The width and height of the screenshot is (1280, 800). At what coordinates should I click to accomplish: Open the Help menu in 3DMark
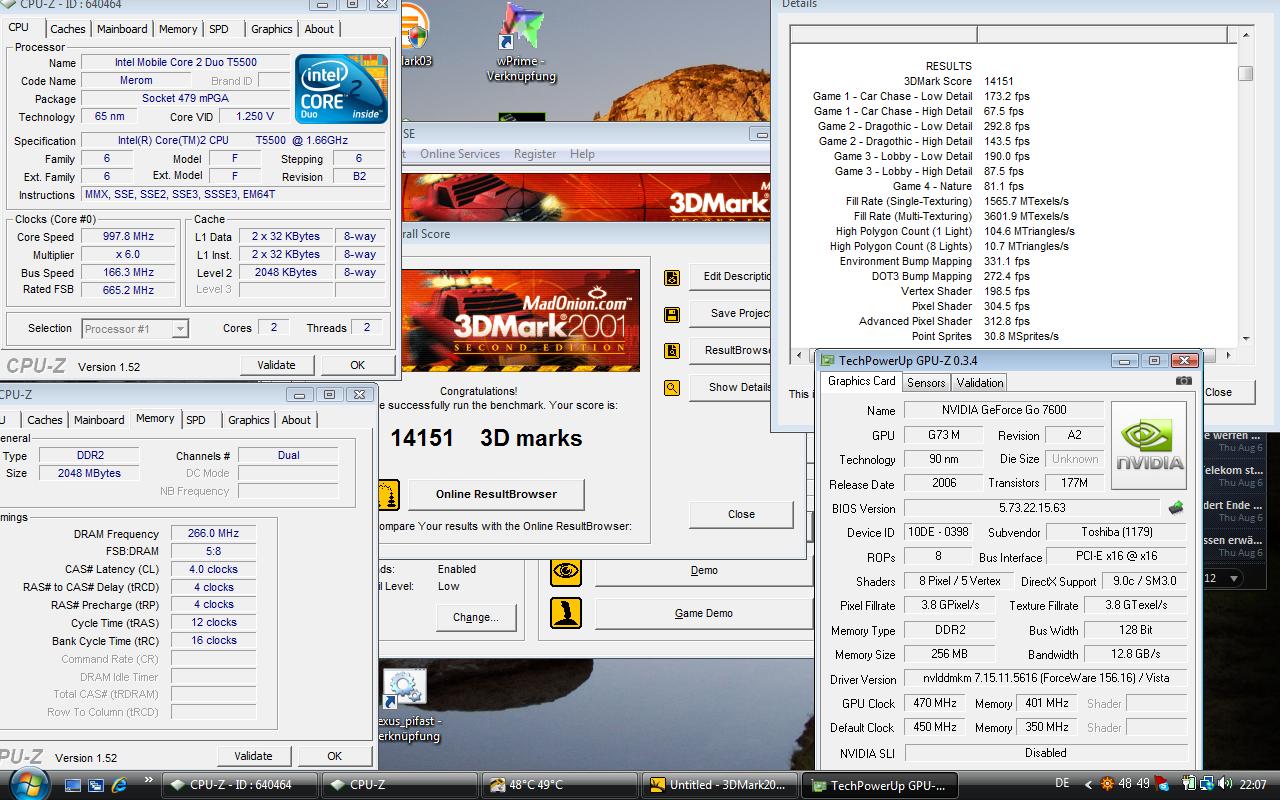point(582,154)
